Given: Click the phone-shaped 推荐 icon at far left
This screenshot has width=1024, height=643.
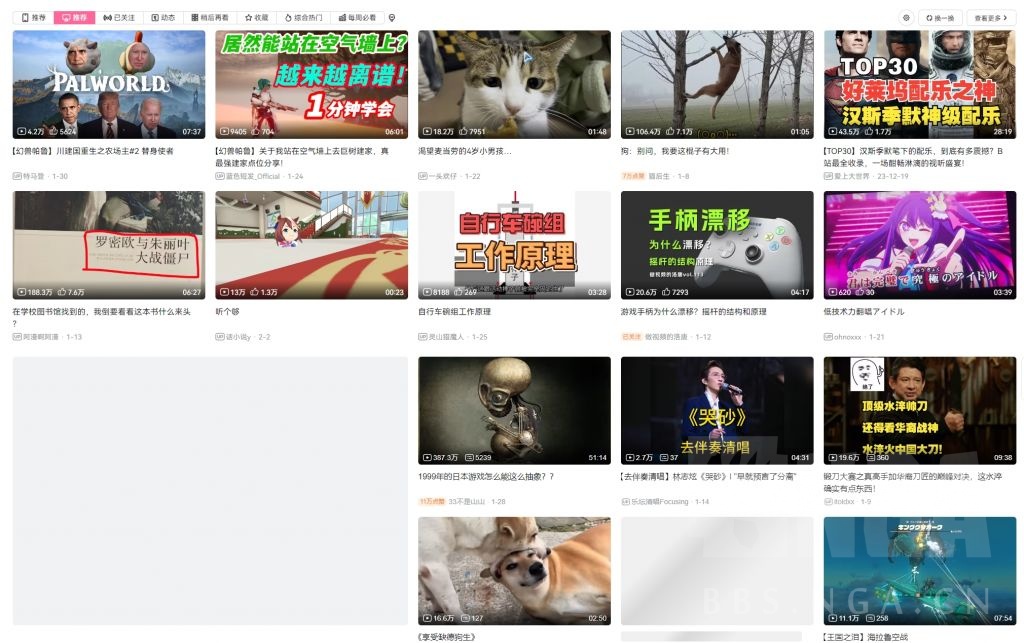Looking at the screenshot, I should [x=24, y=17].
